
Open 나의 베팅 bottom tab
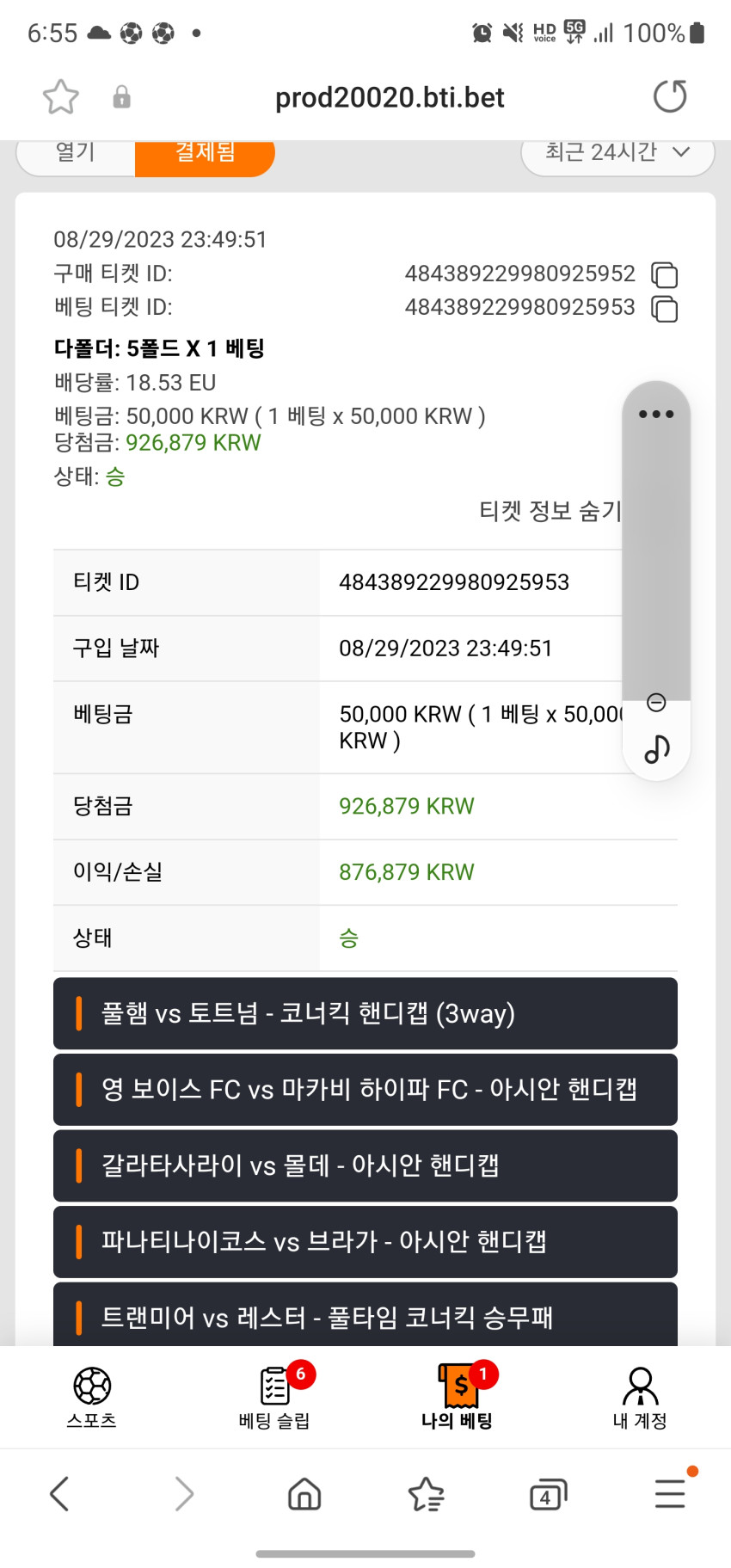coord(458,1398)
